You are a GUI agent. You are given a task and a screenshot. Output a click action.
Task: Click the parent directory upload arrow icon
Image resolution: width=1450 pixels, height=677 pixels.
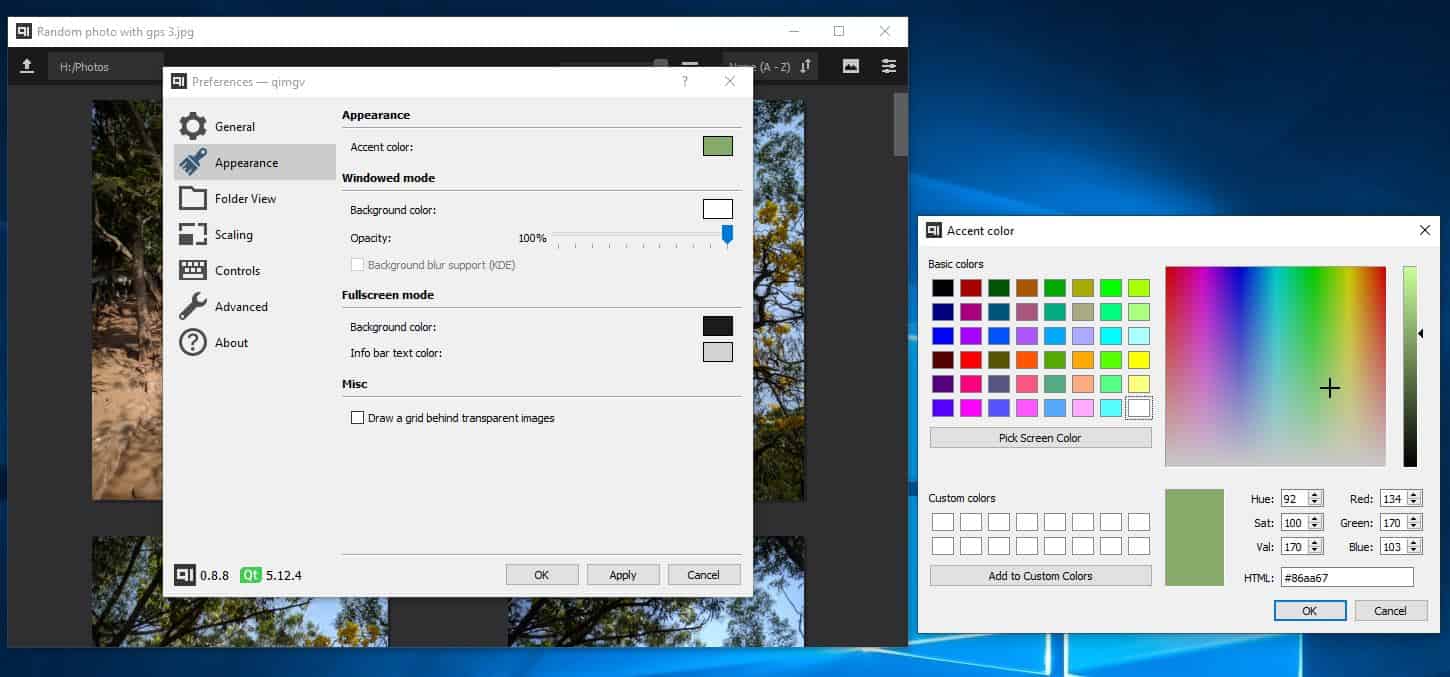(27, 65)
